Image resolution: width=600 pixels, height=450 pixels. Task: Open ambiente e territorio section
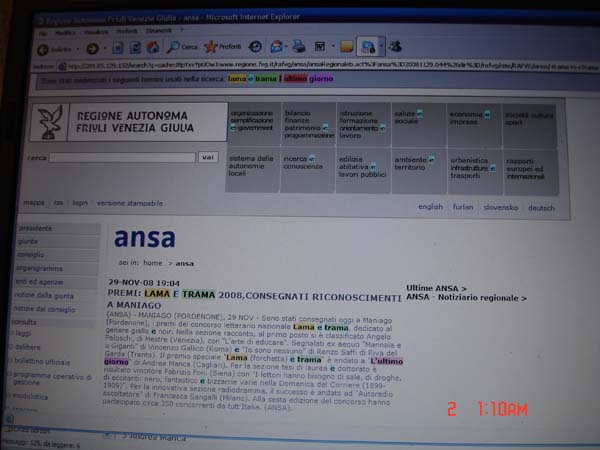click(419, 171)
